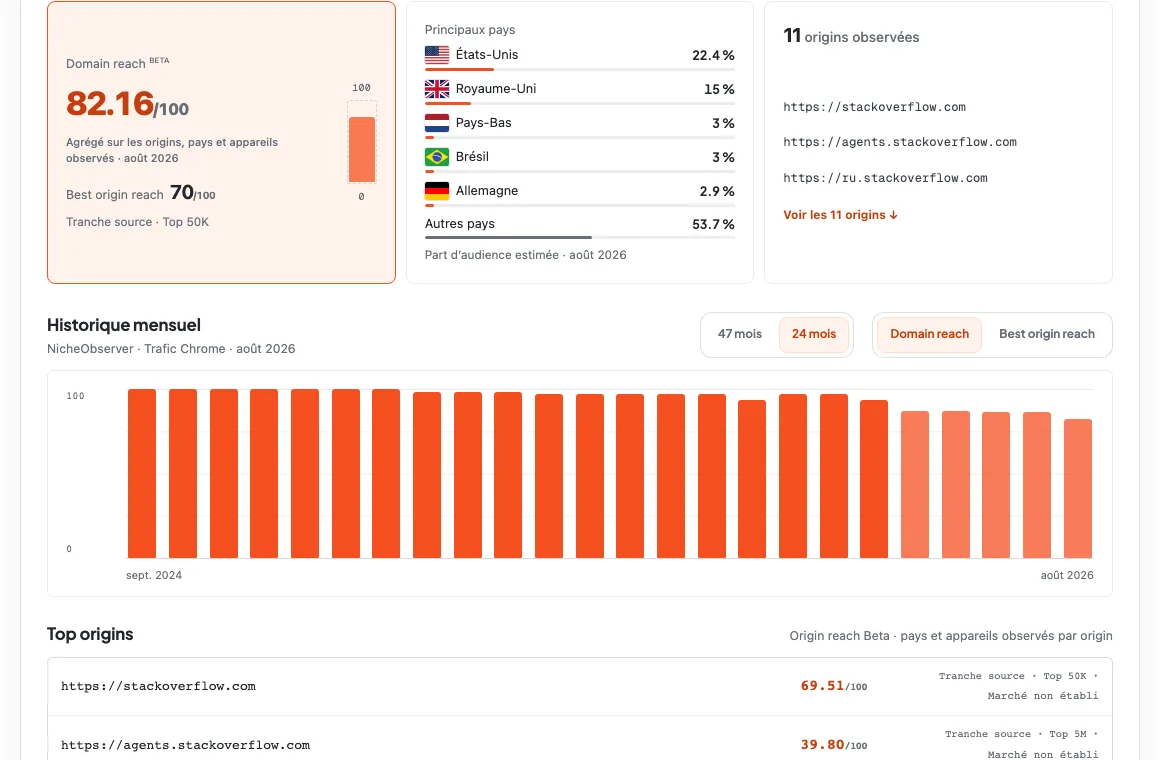This screenshot has height=760, width=1160.
Task: Click the Brazil flag icon
Action: 436,157
